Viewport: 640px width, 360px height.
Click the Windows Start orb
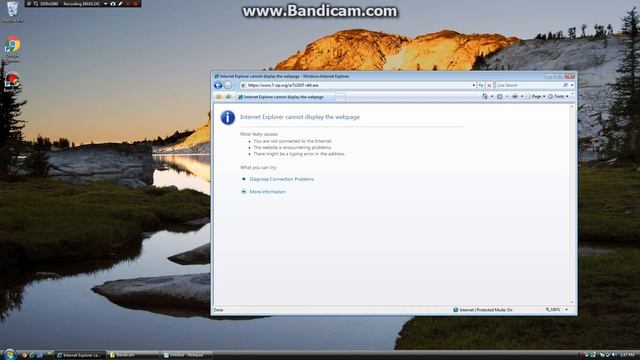[9, 354]
